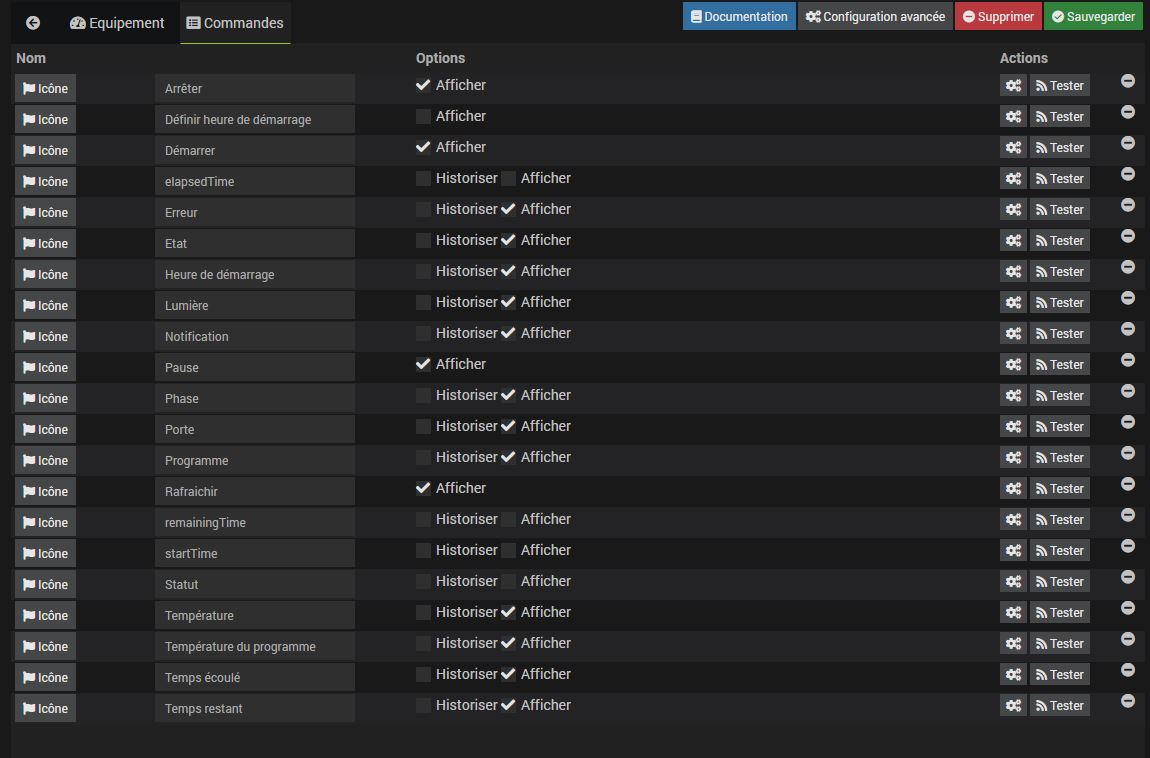Remove the elapsedTime command with minus icon
The height and width of the screenshot is (758, 1150).
(x=1128, y=174)
